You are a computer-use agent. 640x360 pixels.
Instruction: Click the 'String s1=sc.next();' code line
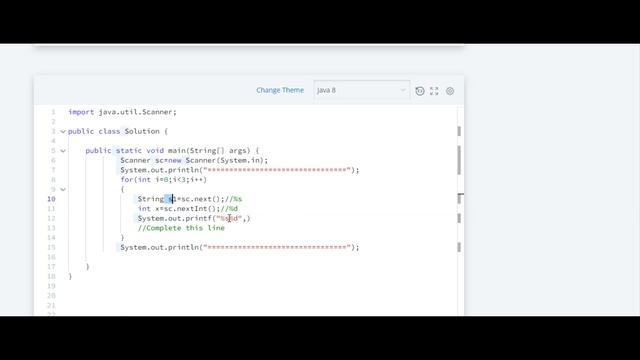(190, 199)
